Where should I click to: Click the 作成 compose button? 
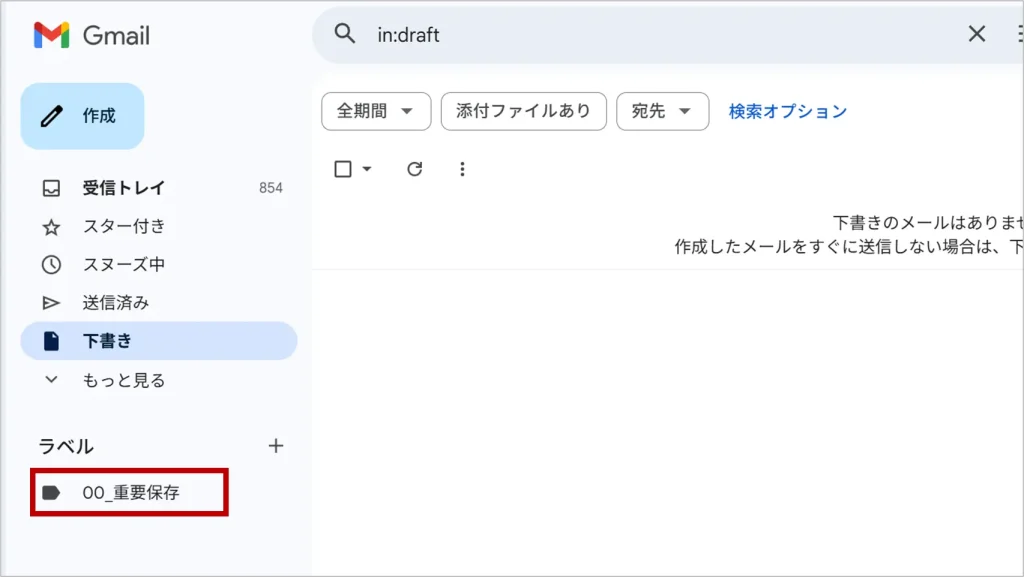(83, 116)
